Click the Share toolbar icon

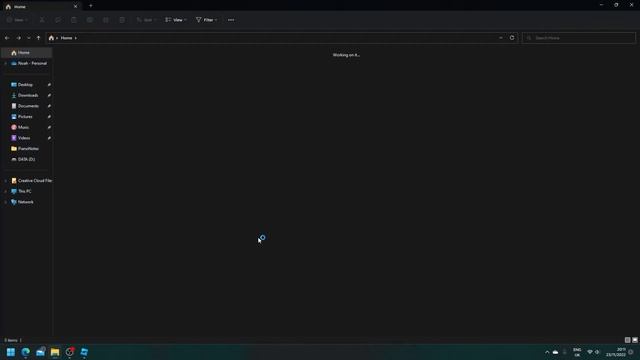[x=106, y=20]
